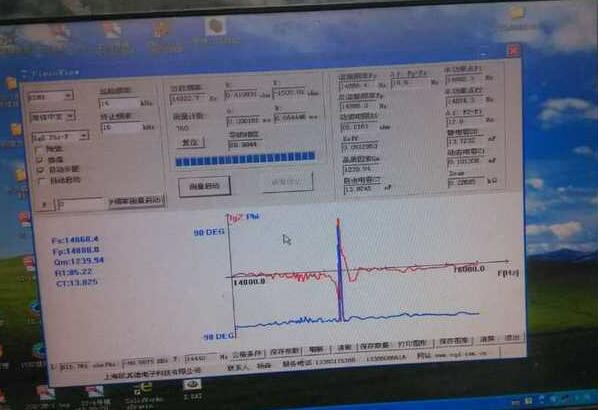
Task: Click the 测量开始 start measurement button
Action: [204, 186]
